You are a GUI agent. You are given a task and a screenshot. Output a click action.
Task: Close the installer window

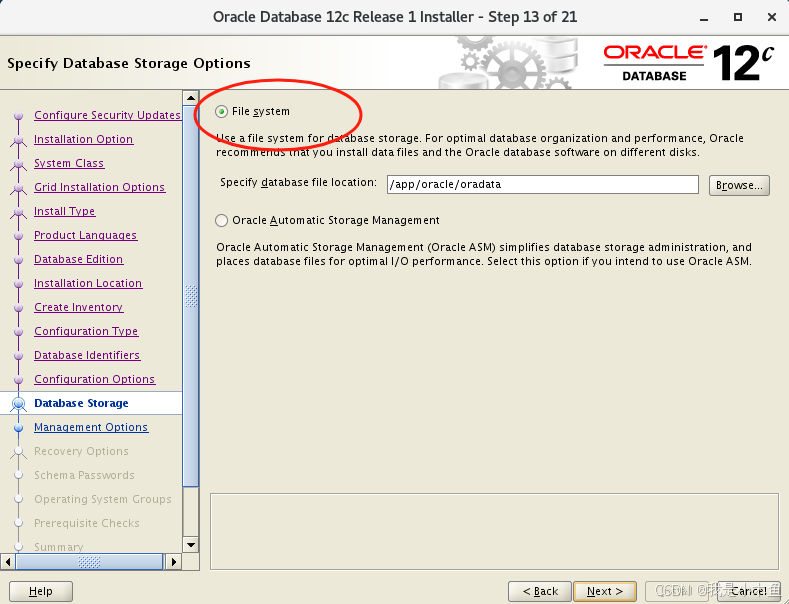[772, 17]
